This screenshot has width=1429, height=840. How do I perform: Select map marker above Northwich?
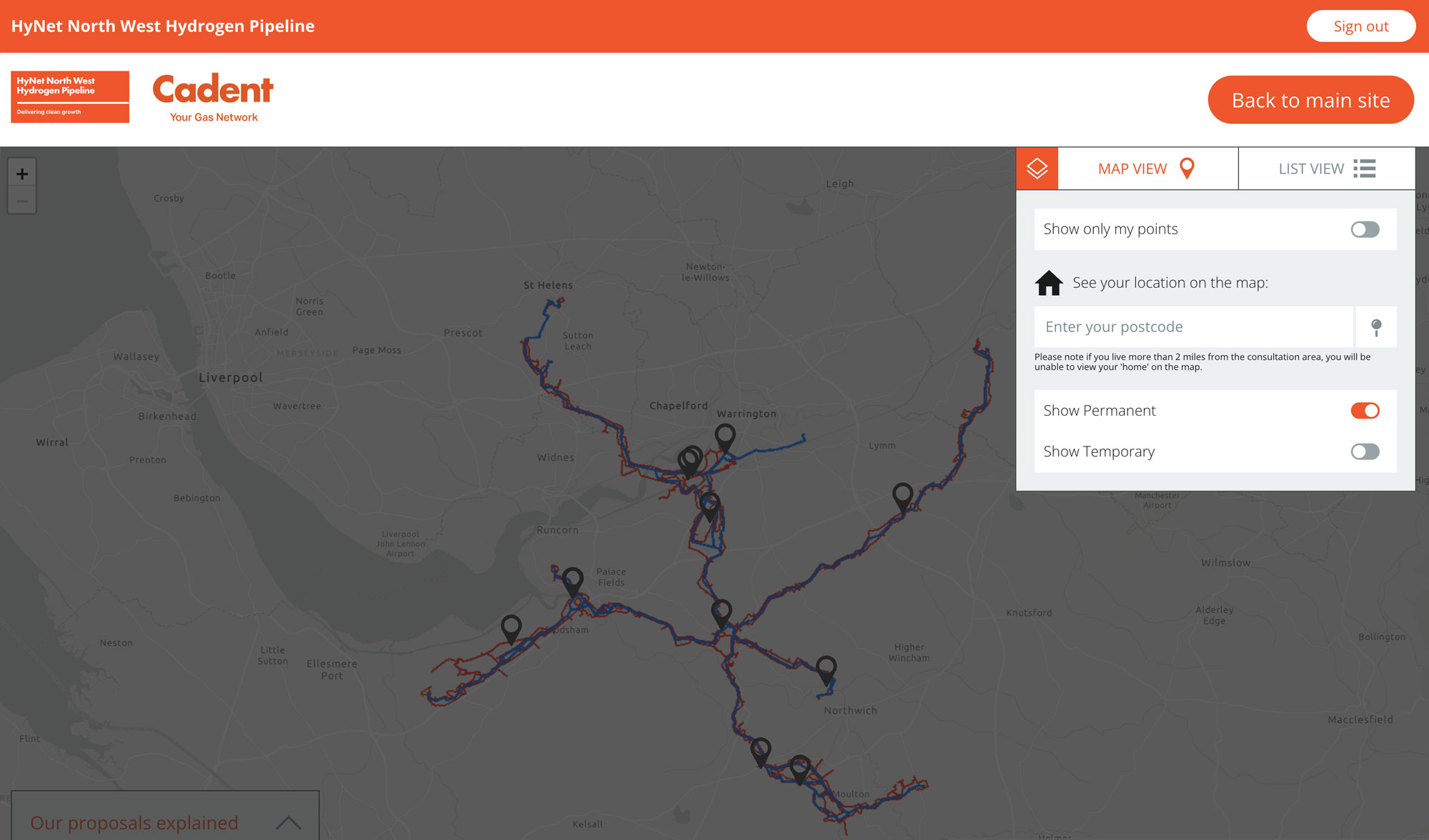tap(827, 670)
